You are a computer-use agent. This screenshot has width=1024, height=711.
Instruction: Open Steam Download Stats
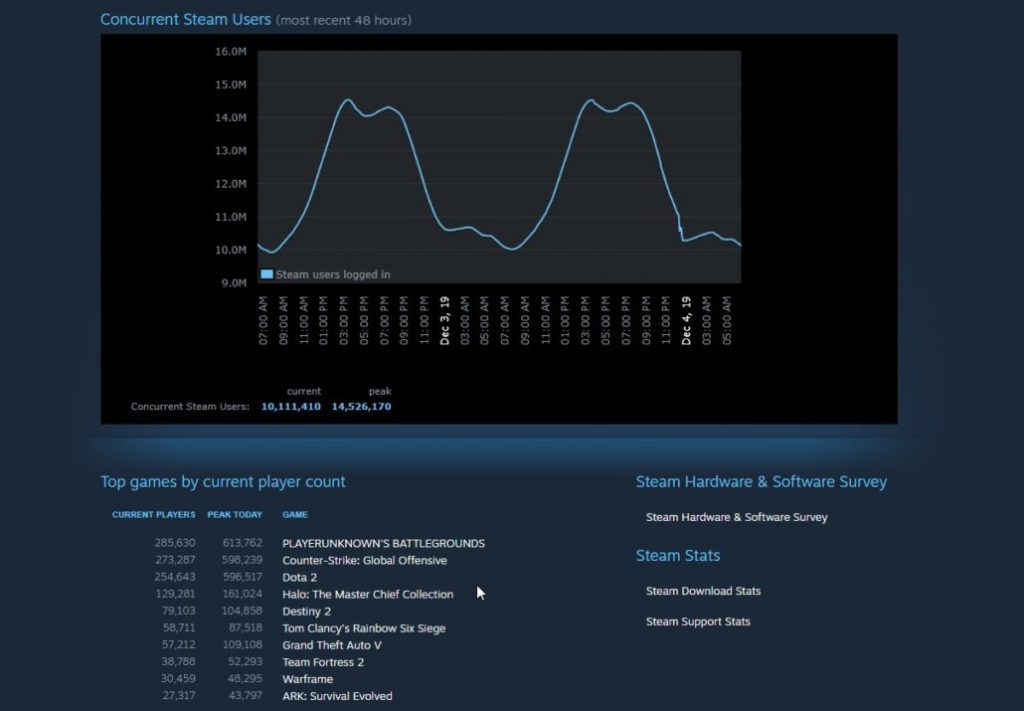pos(704,591)
